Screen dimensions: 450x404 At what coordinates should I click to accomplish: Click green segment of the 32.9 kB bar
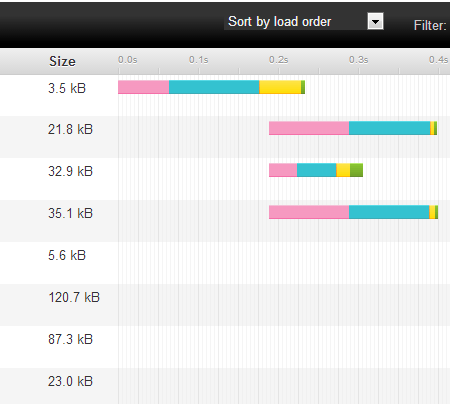point(356,170)
